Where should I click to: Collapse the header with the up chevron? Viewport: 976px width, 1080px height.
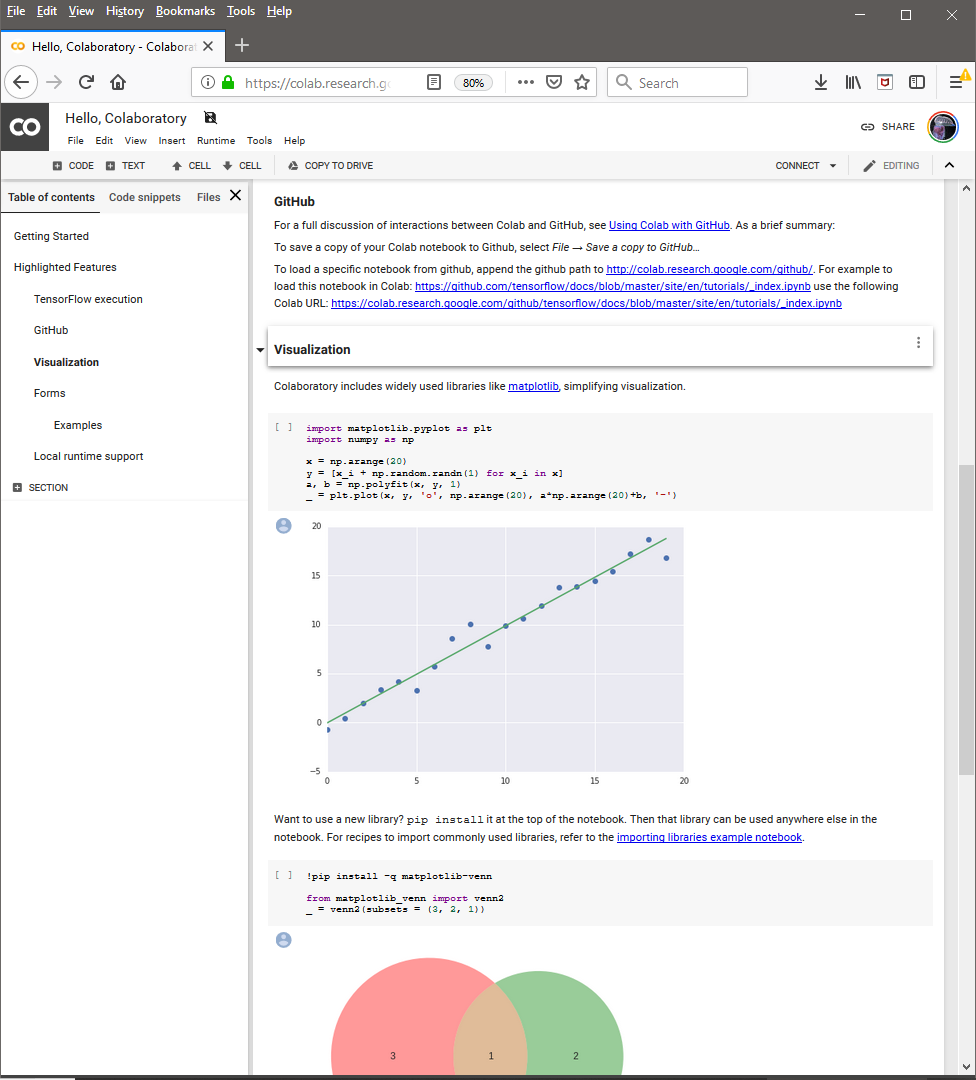point(949,165)
